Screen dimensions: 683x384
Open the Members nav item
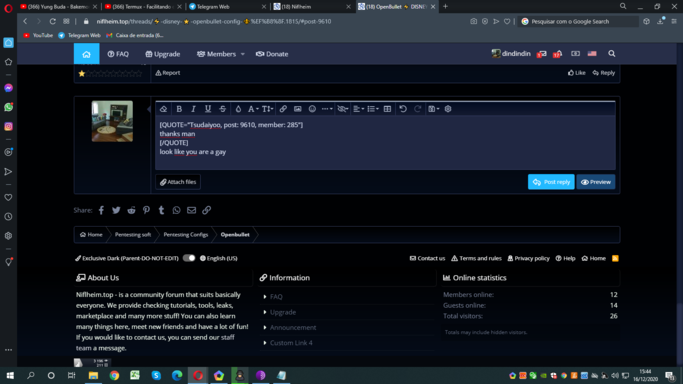[x=216, y=54]
